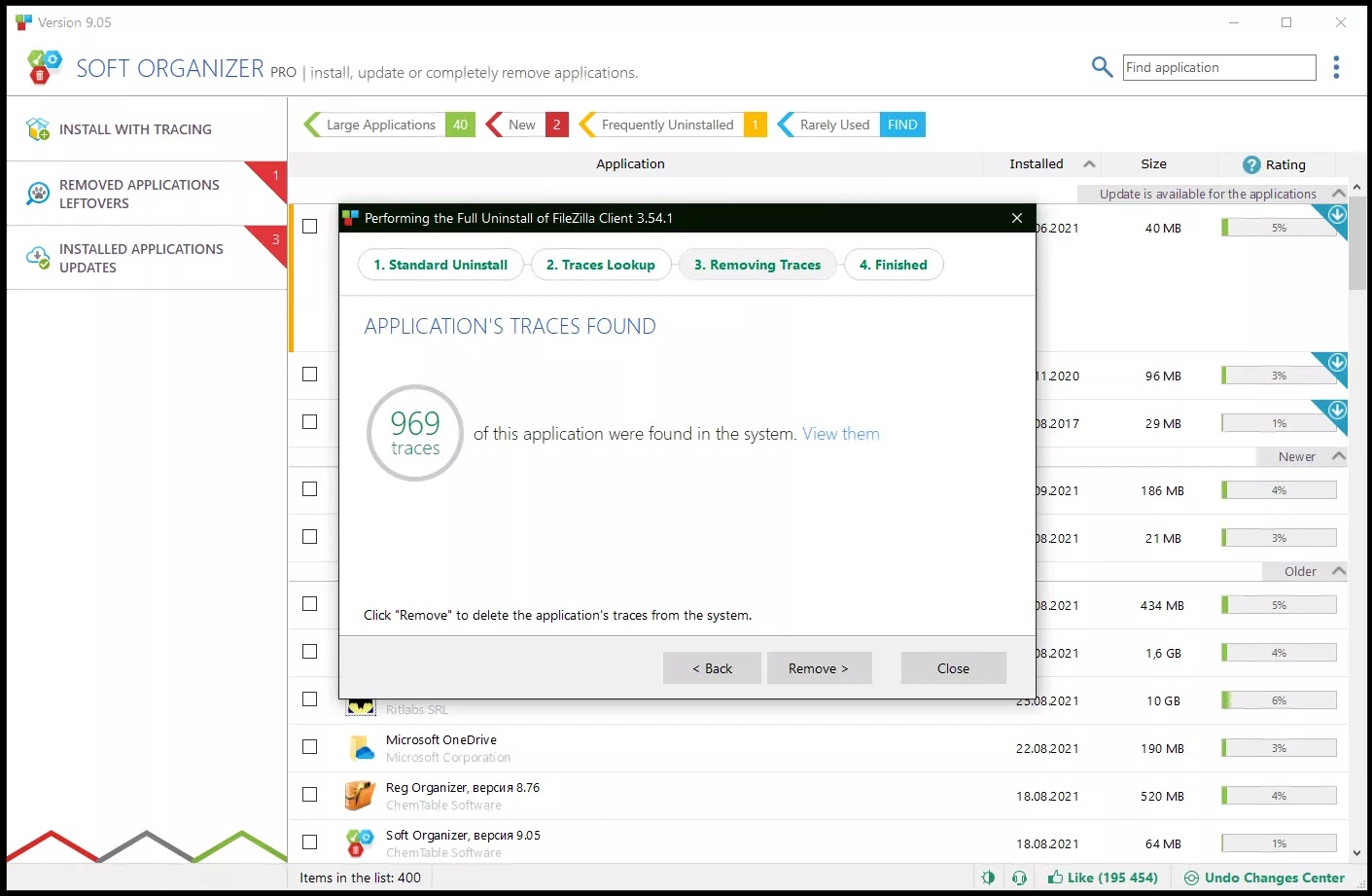Collapse the 'Update is available' group
Screen dimensions: 1372x896
tap(1338, 194)
